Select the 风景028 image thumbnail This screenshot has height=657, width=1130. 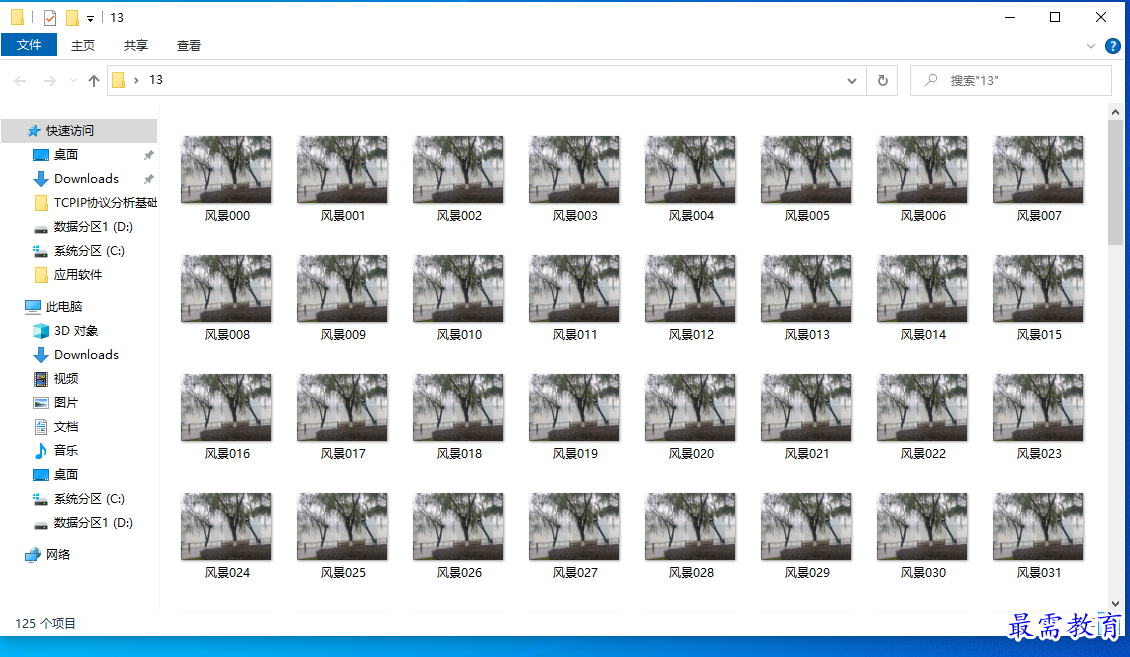coord(690,527)
